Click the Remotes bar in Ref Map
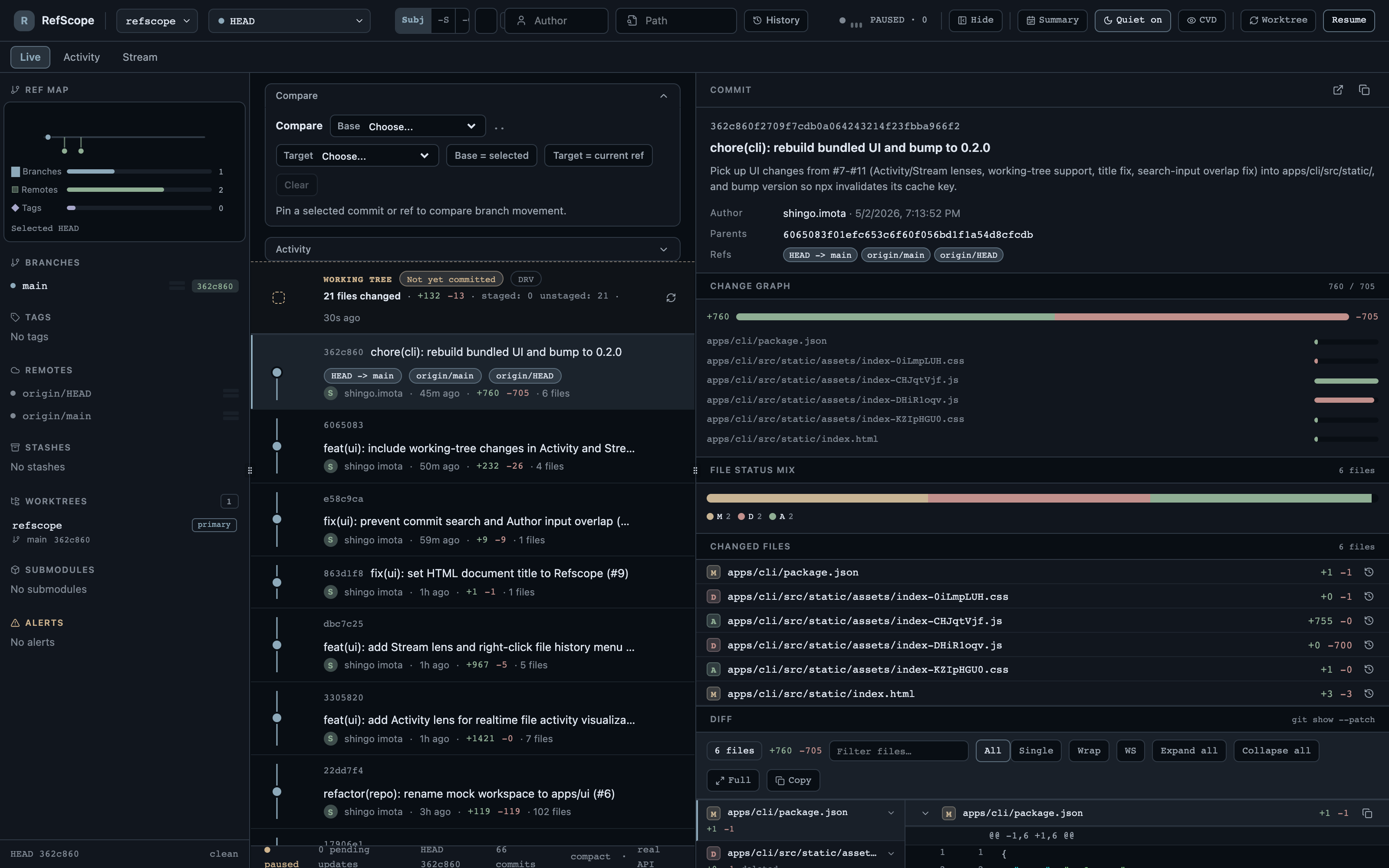Image resolution: width=1389 pixels, height=868 pixels. pyautogui.click(x=139, y=190)
